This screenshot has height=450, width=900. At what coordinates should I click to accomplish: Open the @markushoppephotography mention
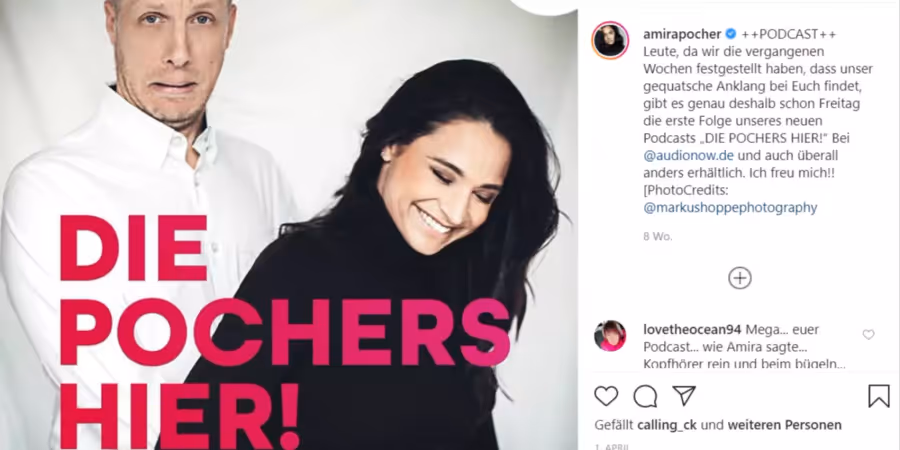730,208
